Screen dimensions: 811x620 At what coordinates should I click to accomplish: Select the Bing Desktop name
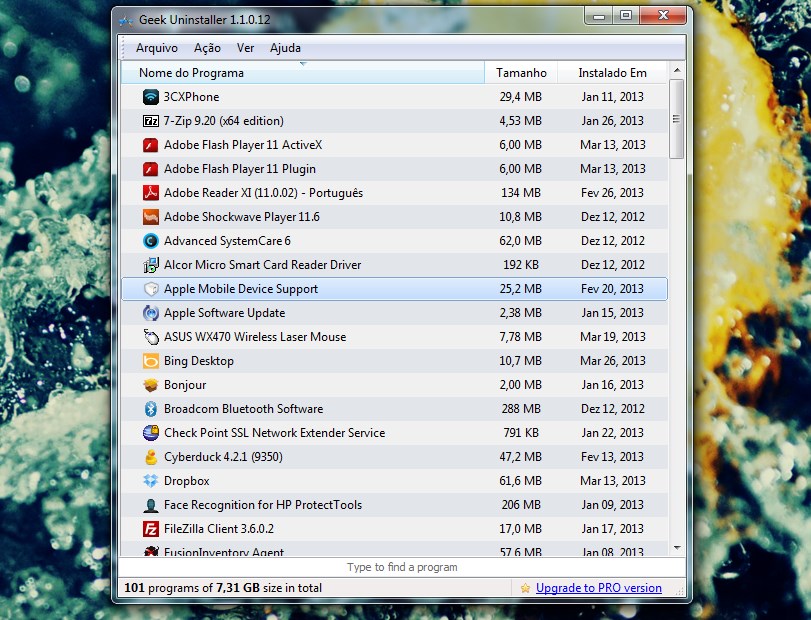point(199,361)
